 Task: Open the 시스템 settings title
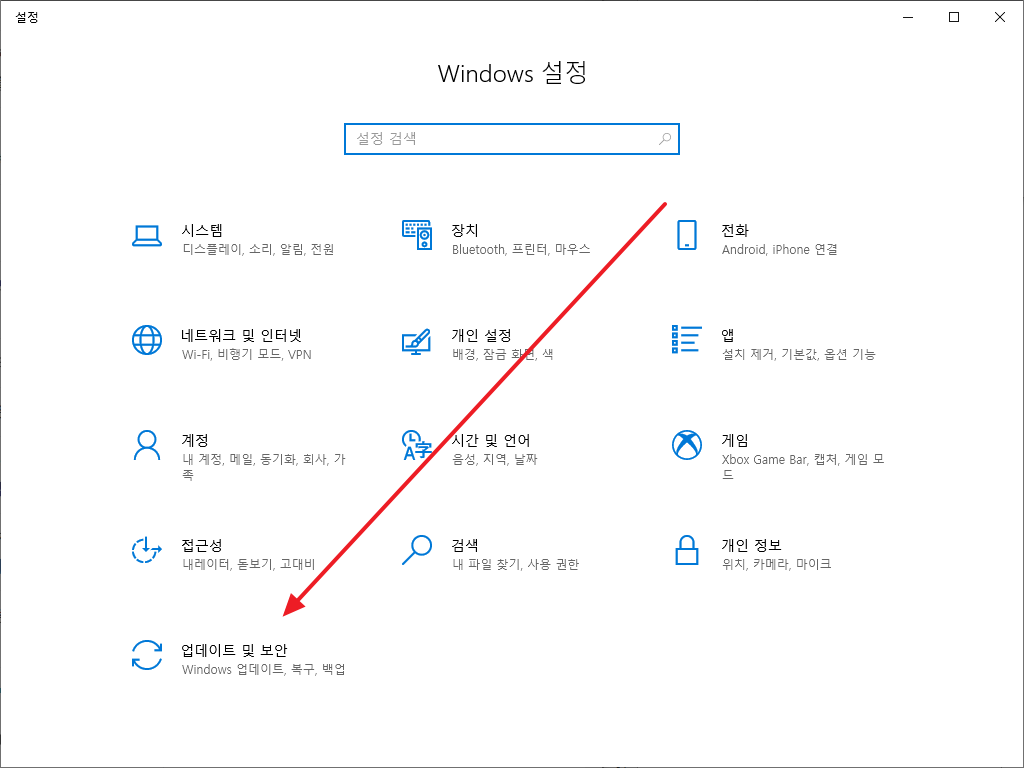(202, 231)
